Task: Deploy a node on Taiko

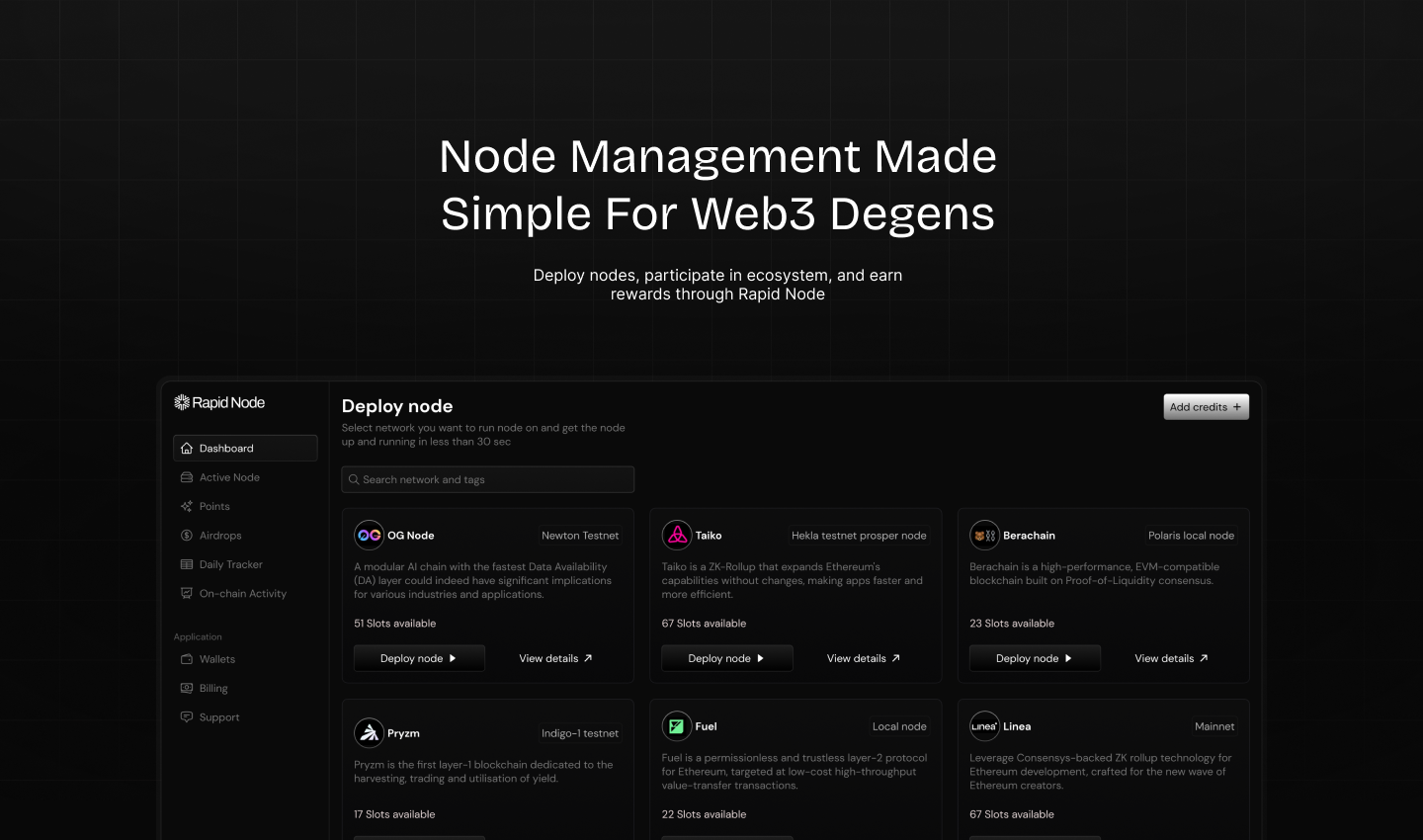Action: tap(726, 657)
